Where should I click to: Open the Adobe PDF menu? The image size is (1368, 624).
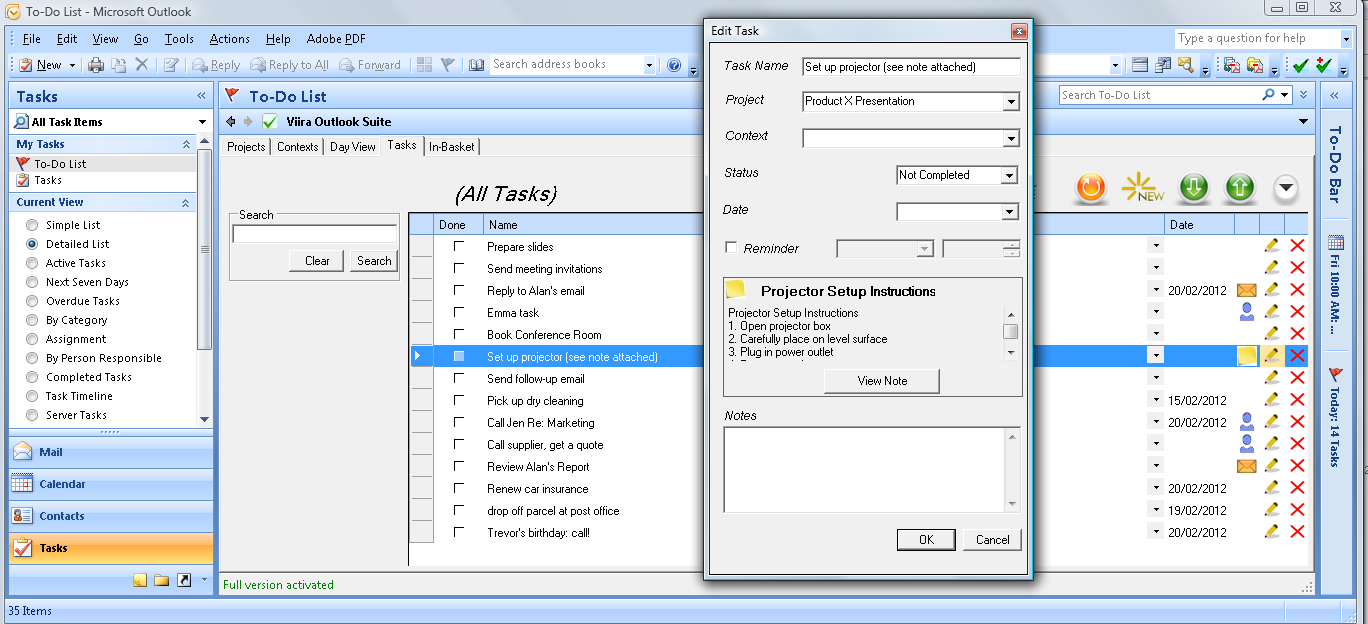pyautogui.click(x=336, y=39)
